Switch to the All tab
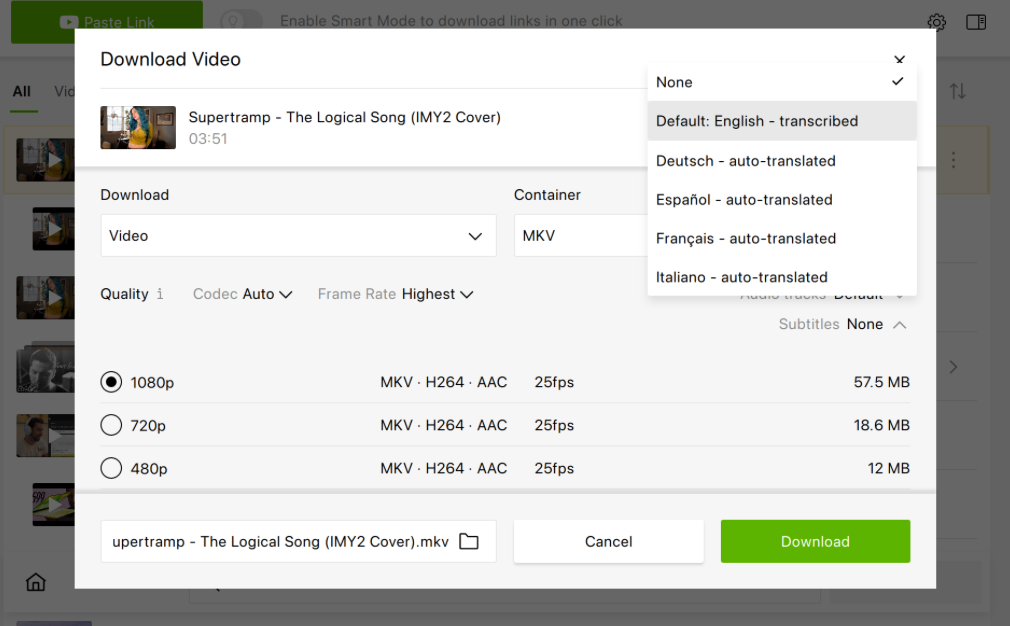The image size is (1010, 626). coord(22,91)
